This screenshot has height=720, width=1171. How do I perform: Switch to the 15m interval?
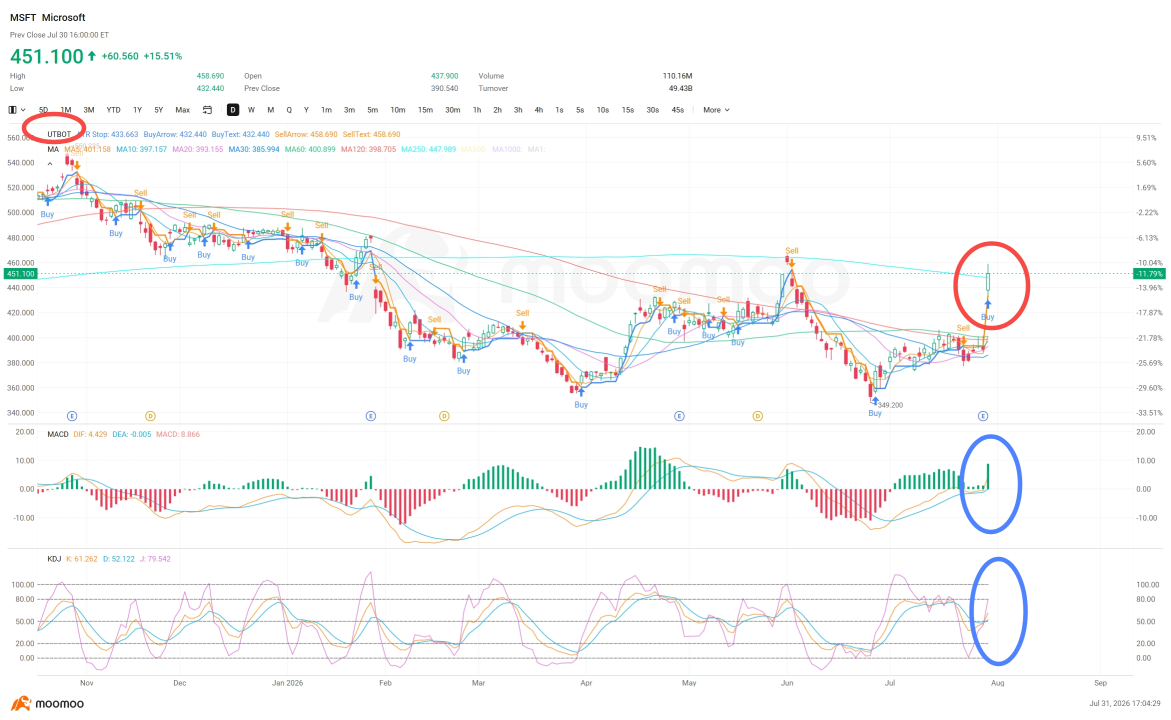click(425, 110)
